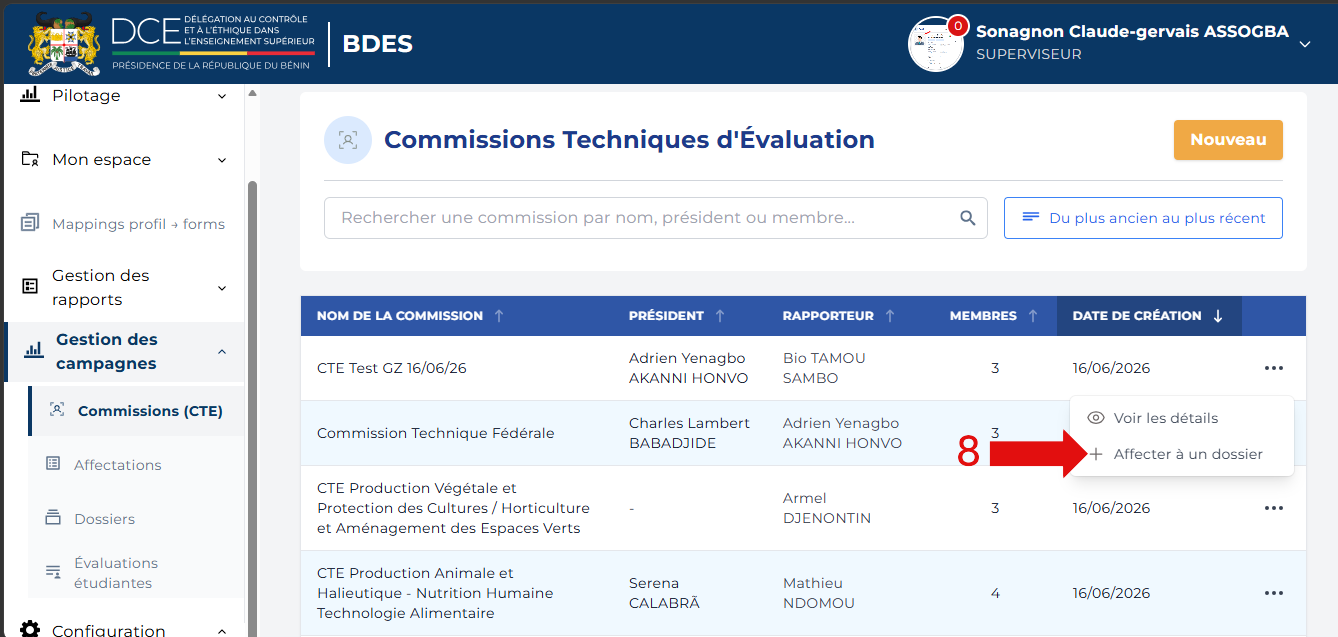Toggle Du plus ancien au plus récent sort
The image size is (1338, 637).
1143,218
